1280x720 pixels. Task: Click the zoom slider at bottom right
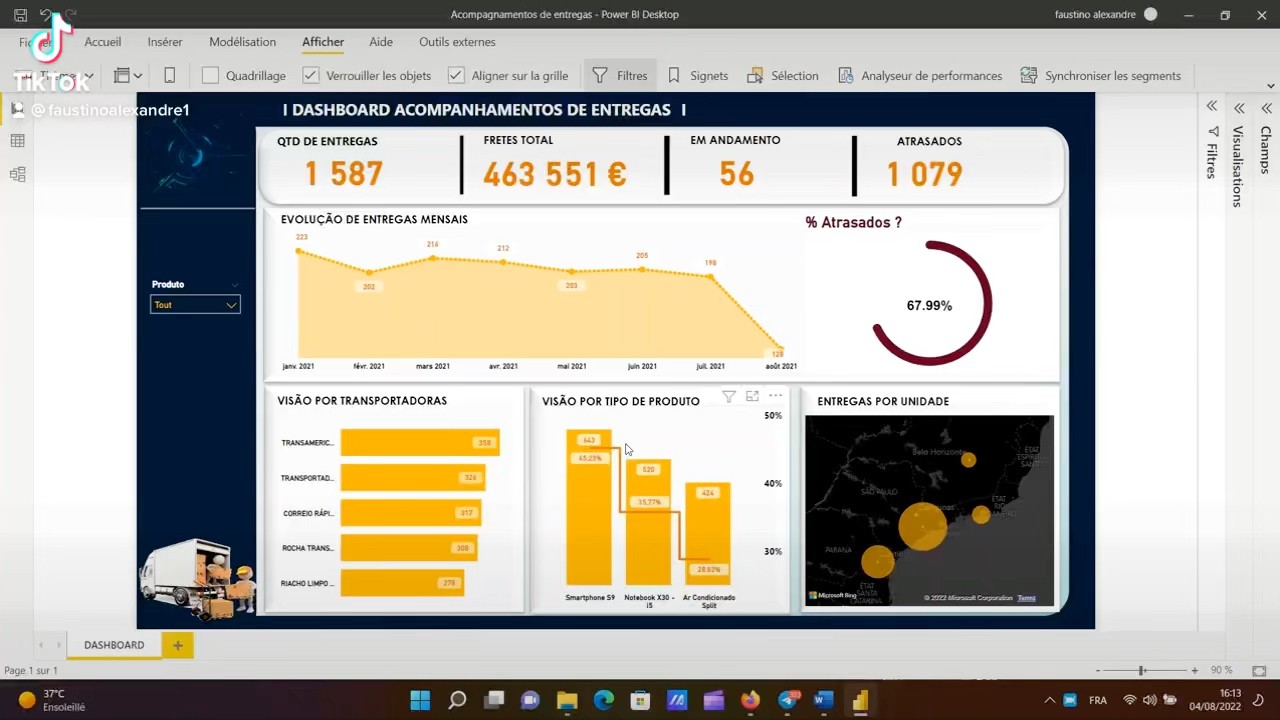tap(1142, 670)
